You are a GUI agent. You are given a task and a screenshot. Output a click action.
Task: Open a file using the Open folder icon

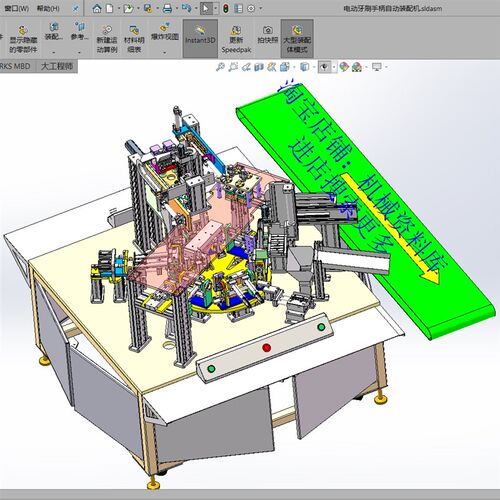[128, 8]
